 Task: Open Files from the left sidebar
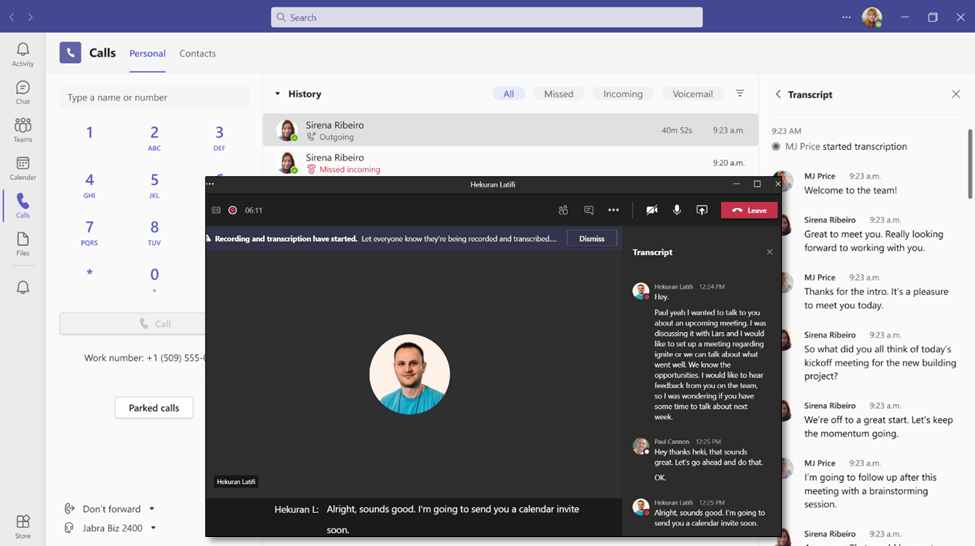click(22, 244)
